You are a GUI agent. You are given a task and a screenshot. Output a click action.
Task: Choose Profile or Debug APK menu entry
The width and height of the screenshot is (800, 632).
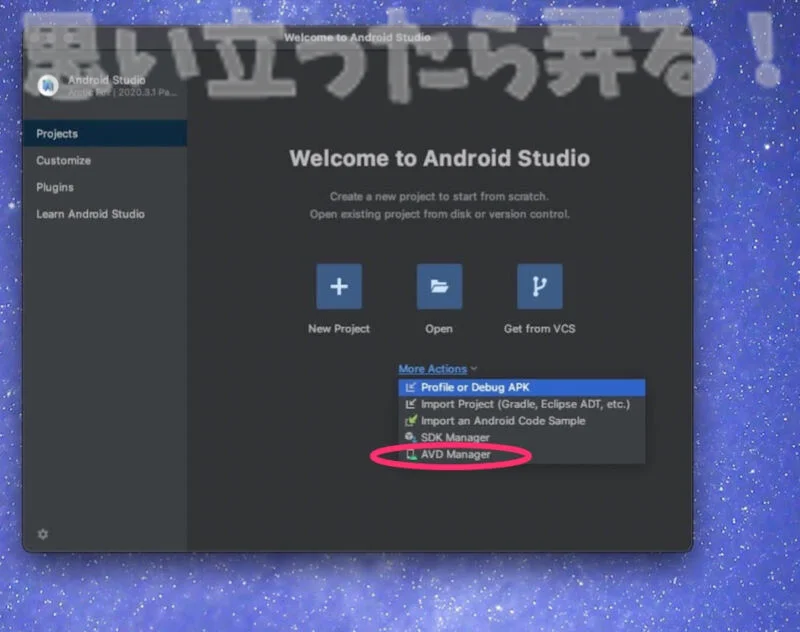521,388
